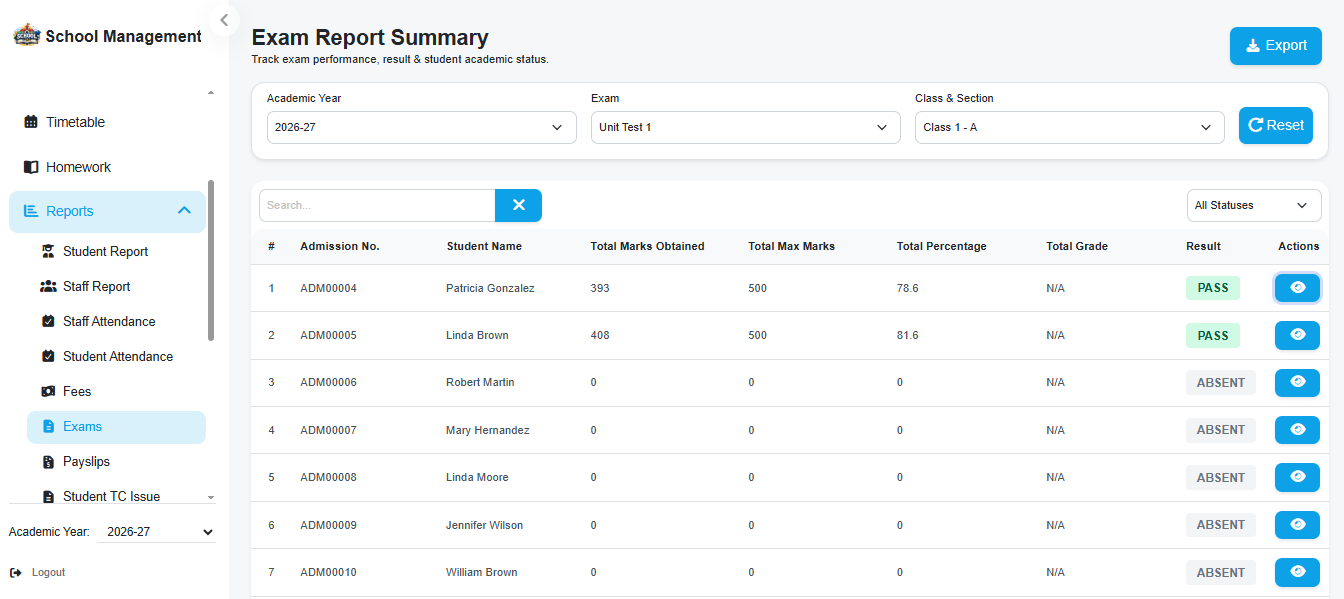This screenshot has height=599, width=1344.
Task: Click PASS badge for Linda Brown
Action: [1213, 335]
